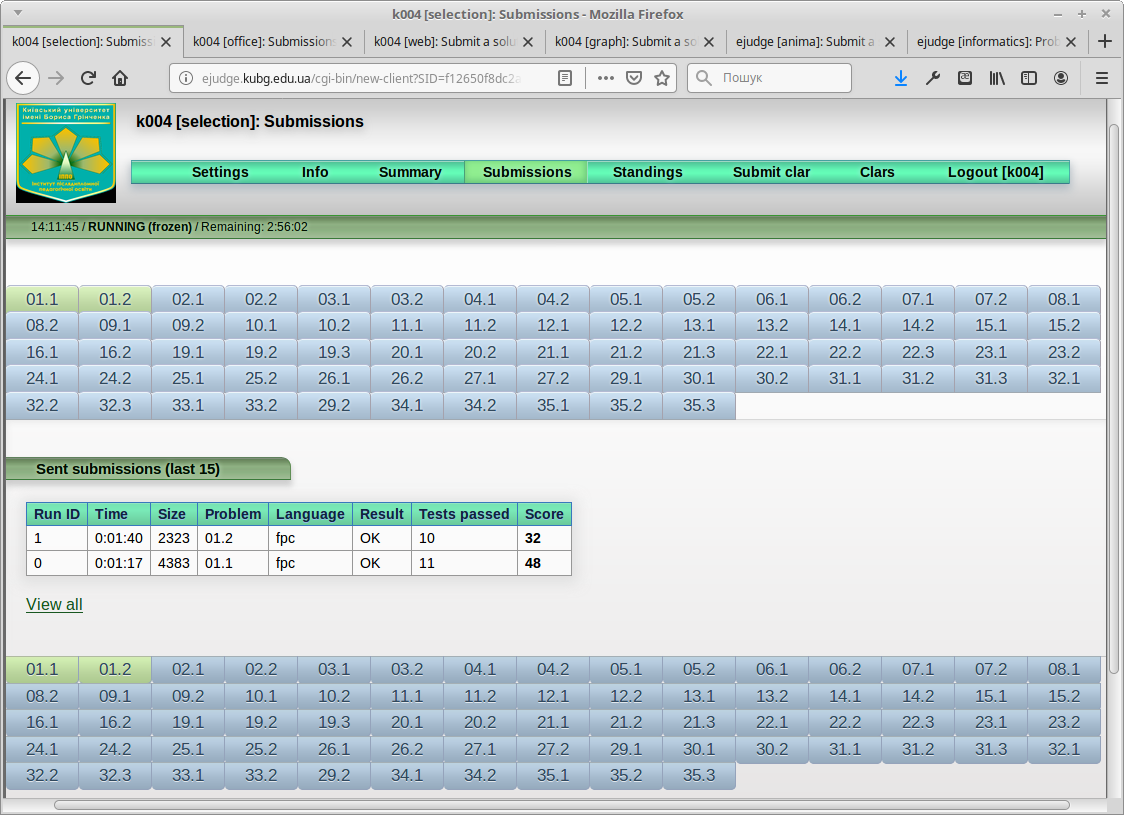The width and height of the screenshot is (1124, 815).
Task: Open developer tools wrench icon
Action: [x=933, y=78]
